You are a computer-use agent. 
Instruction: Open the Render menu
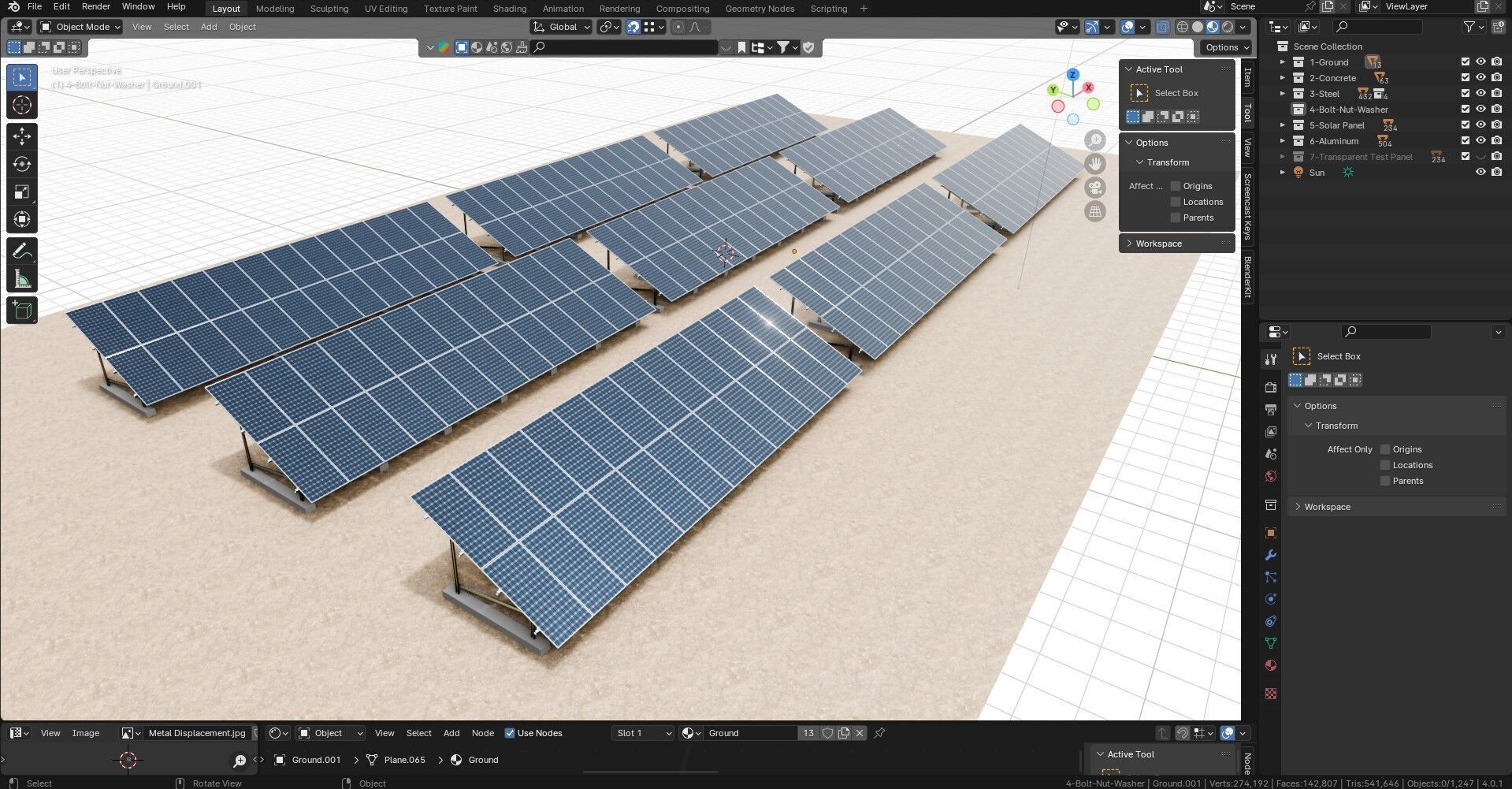[x=96, y=6]
